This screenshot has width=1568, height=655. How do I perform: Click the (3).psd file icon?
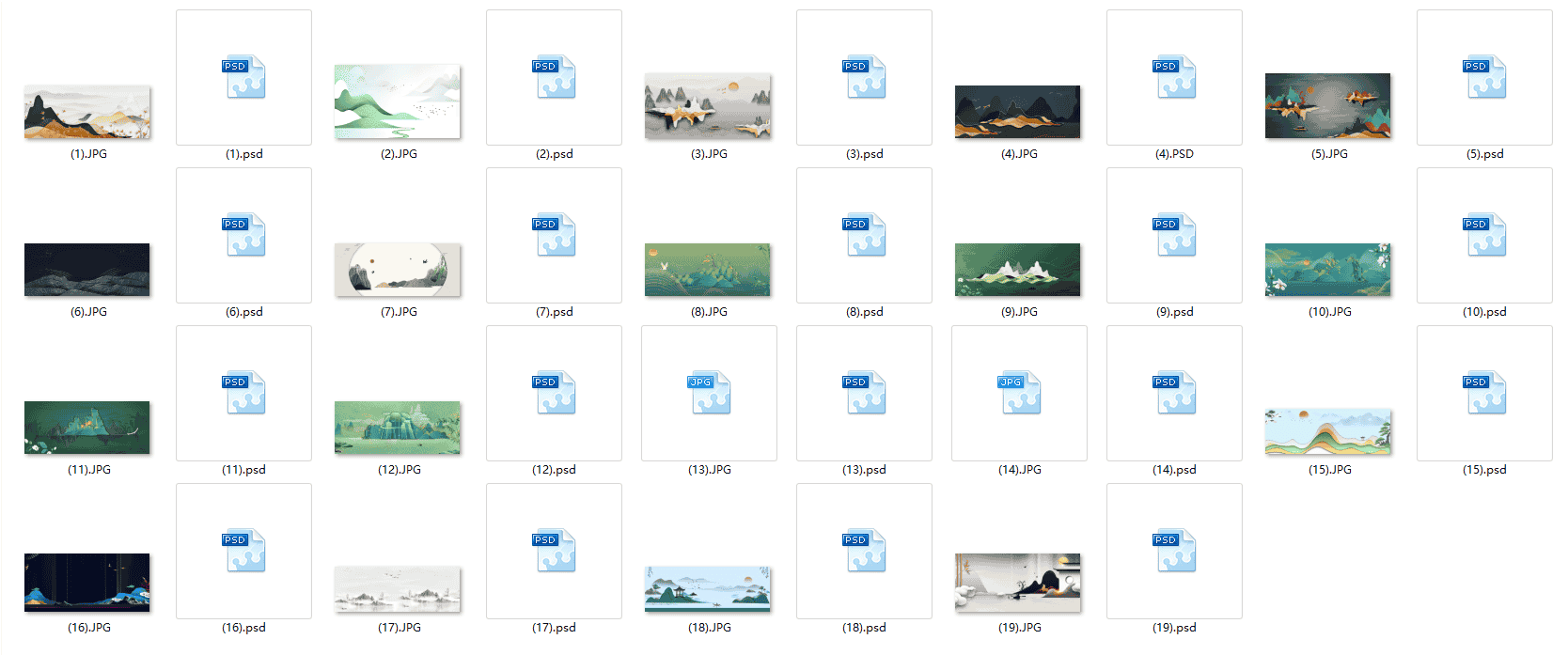click(864, 77)
